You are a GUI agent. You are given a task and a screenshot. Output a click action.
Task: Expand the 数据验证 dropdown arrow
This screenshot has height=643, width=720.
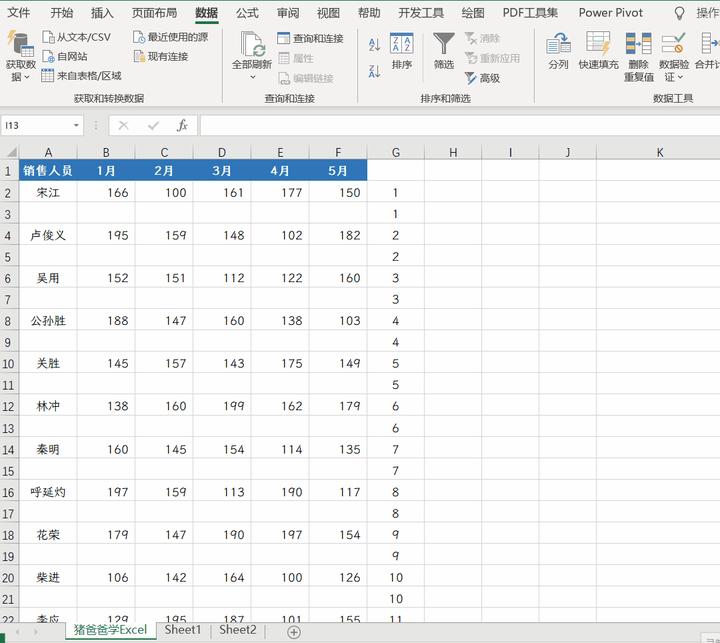coord(680,77)
